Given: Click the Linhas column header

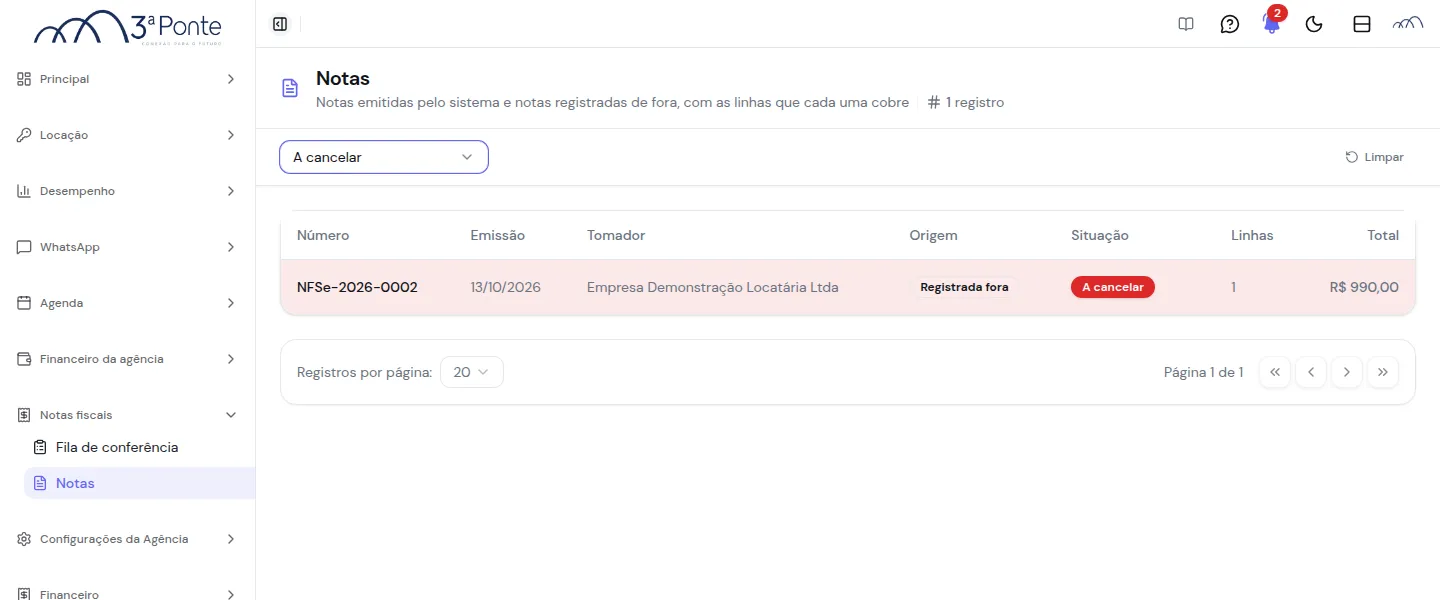Looking at the screenshot, I should click(1252, 235).
